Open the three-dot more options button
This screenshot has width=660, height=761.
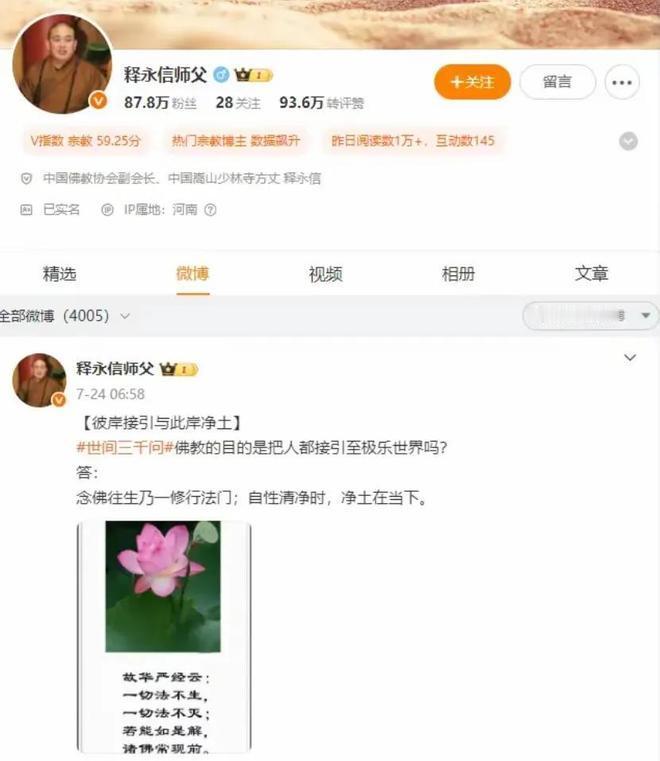(x=622, y=83)
